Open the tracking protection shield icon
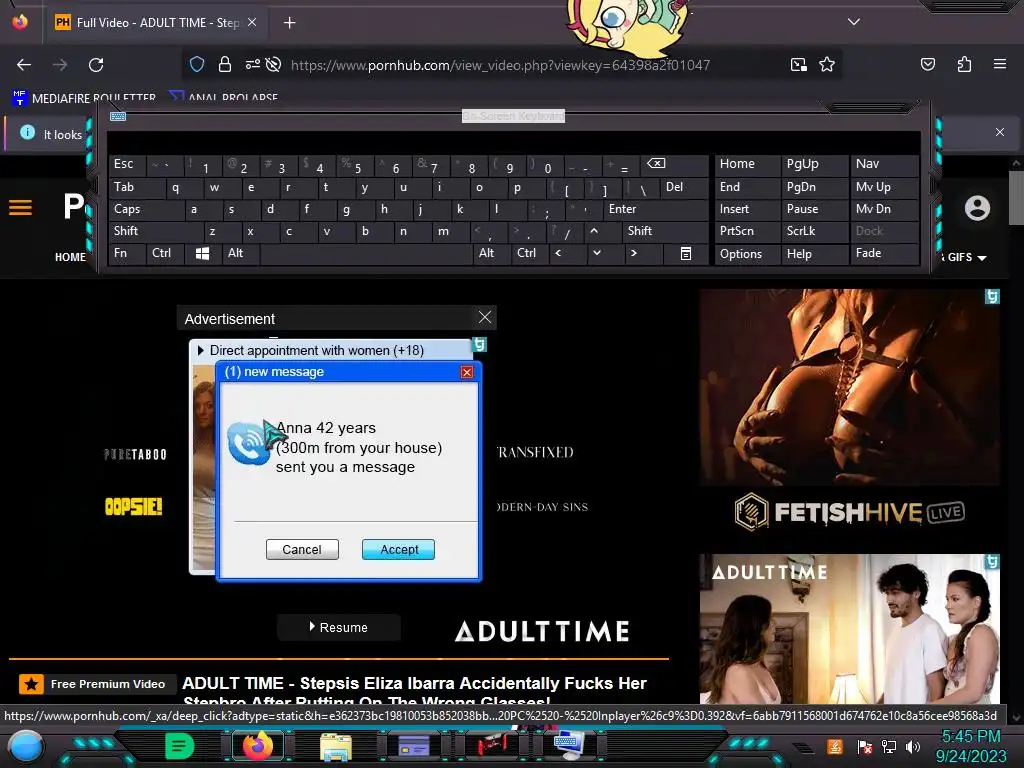 197,64
